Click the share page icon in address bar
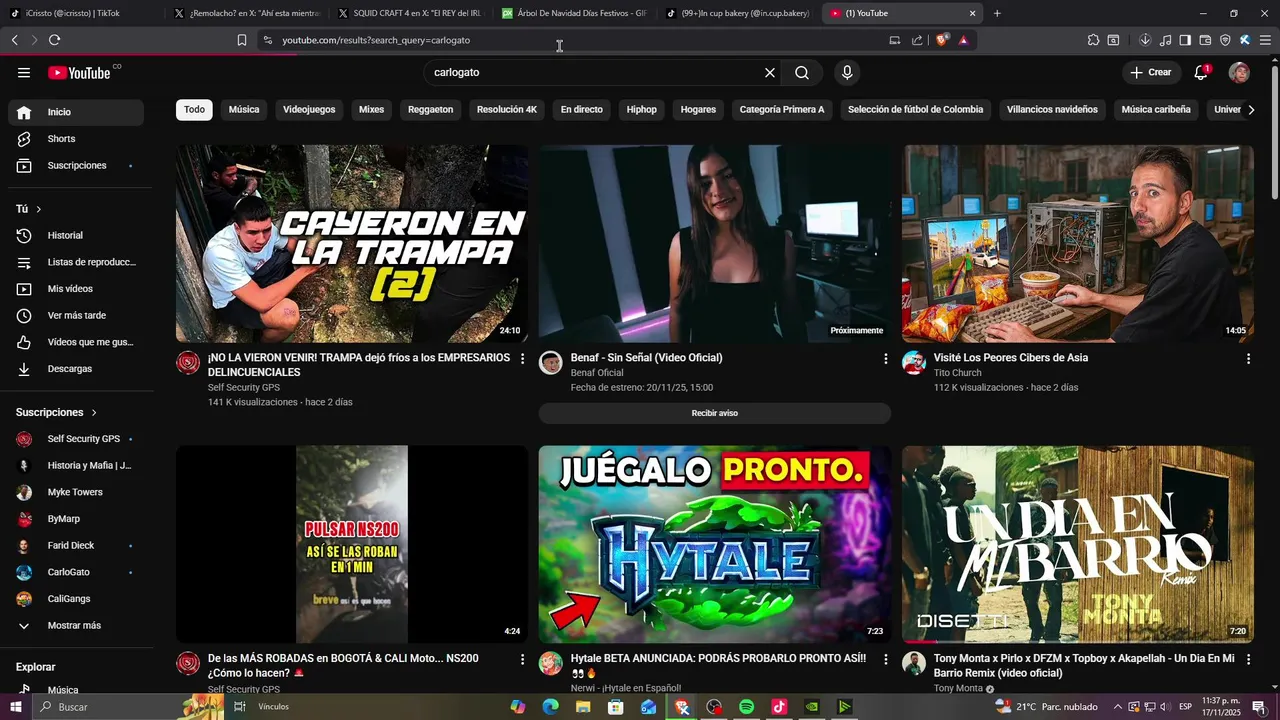Image resolution: width=1280 pixels, height=720 pixels. pos(917,40)
